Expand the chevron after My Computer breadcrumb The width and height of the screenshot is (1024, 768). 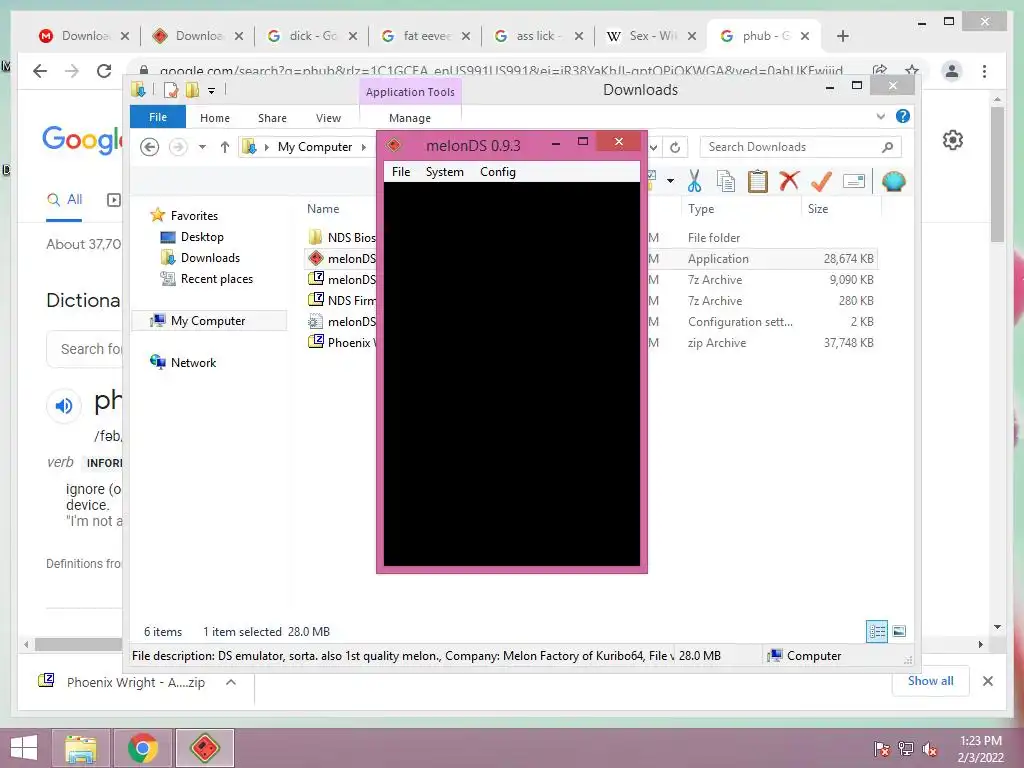(x=364, y=147)
